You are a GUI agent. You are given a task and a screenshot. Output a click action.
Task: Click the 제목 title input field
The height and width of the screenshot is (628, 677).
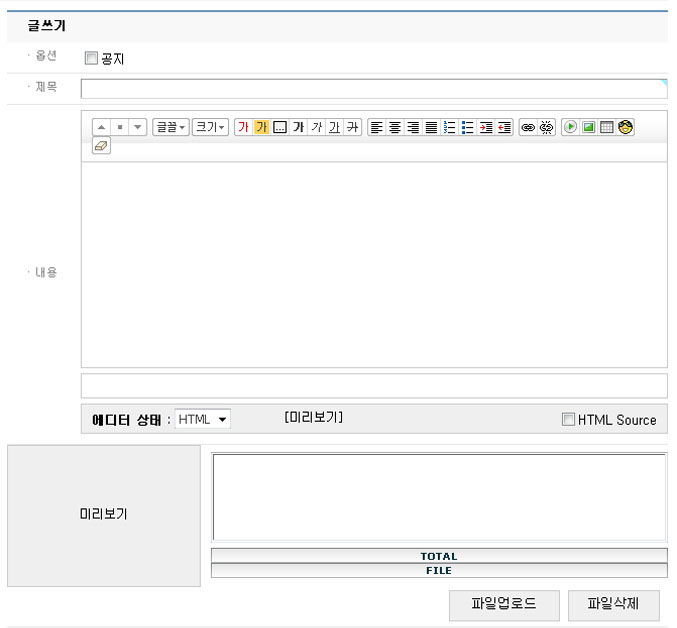(x=373, y=89)
